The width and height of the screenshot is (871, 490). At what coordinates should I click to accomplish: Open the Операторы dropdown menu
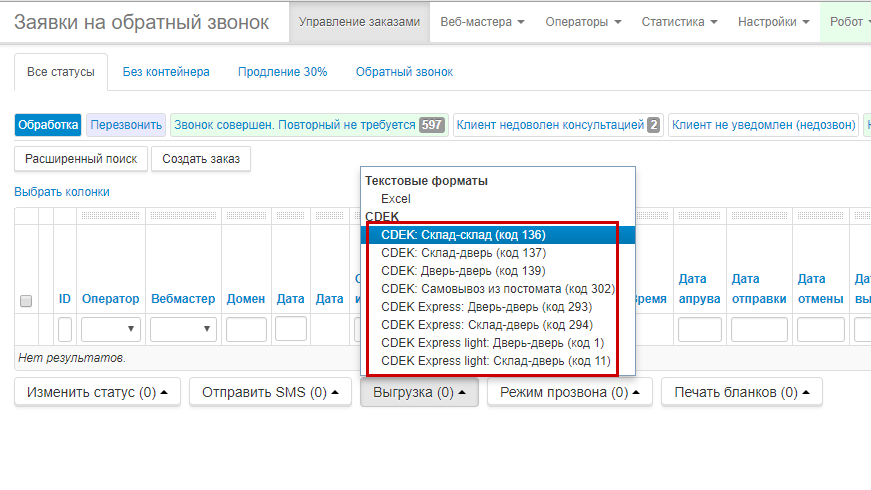click(x=582, y=22)
